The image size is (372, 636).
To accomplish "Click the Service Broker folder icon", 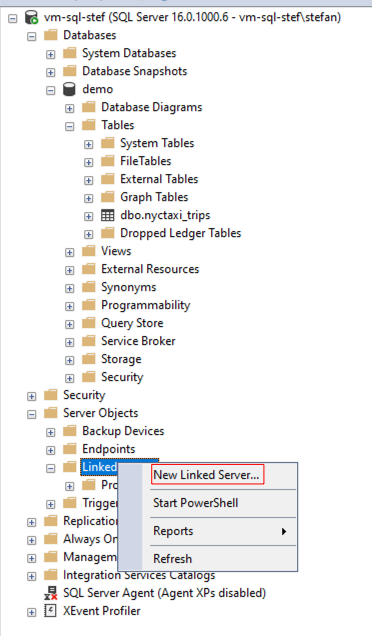I will (88, 341).
